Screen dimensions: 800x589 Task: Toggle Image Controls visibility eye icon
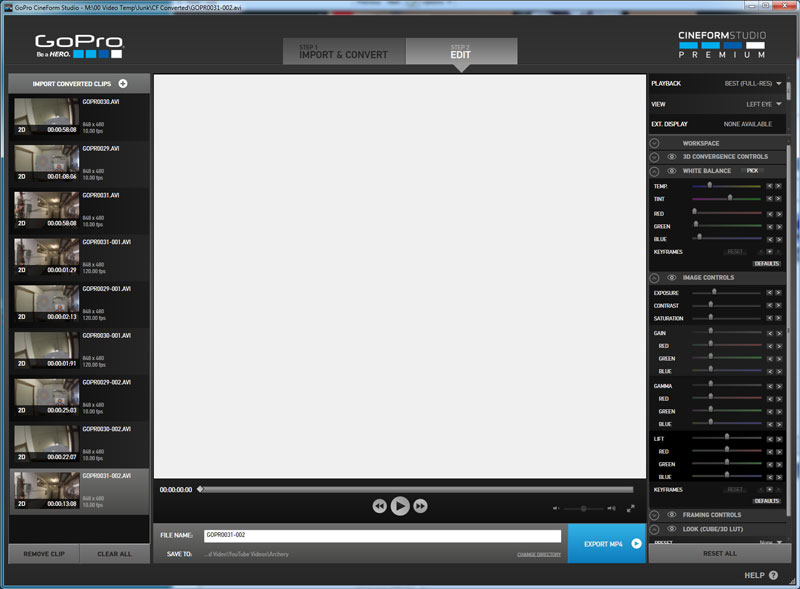coord(671,278)
